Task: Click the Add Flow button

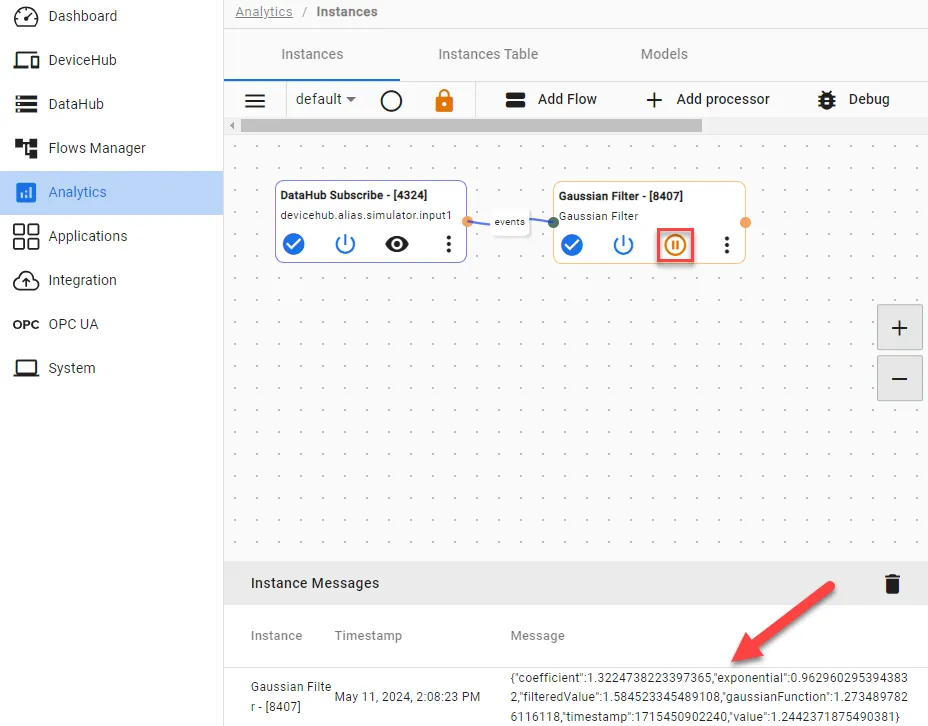Action: click(x=551, y=99)
